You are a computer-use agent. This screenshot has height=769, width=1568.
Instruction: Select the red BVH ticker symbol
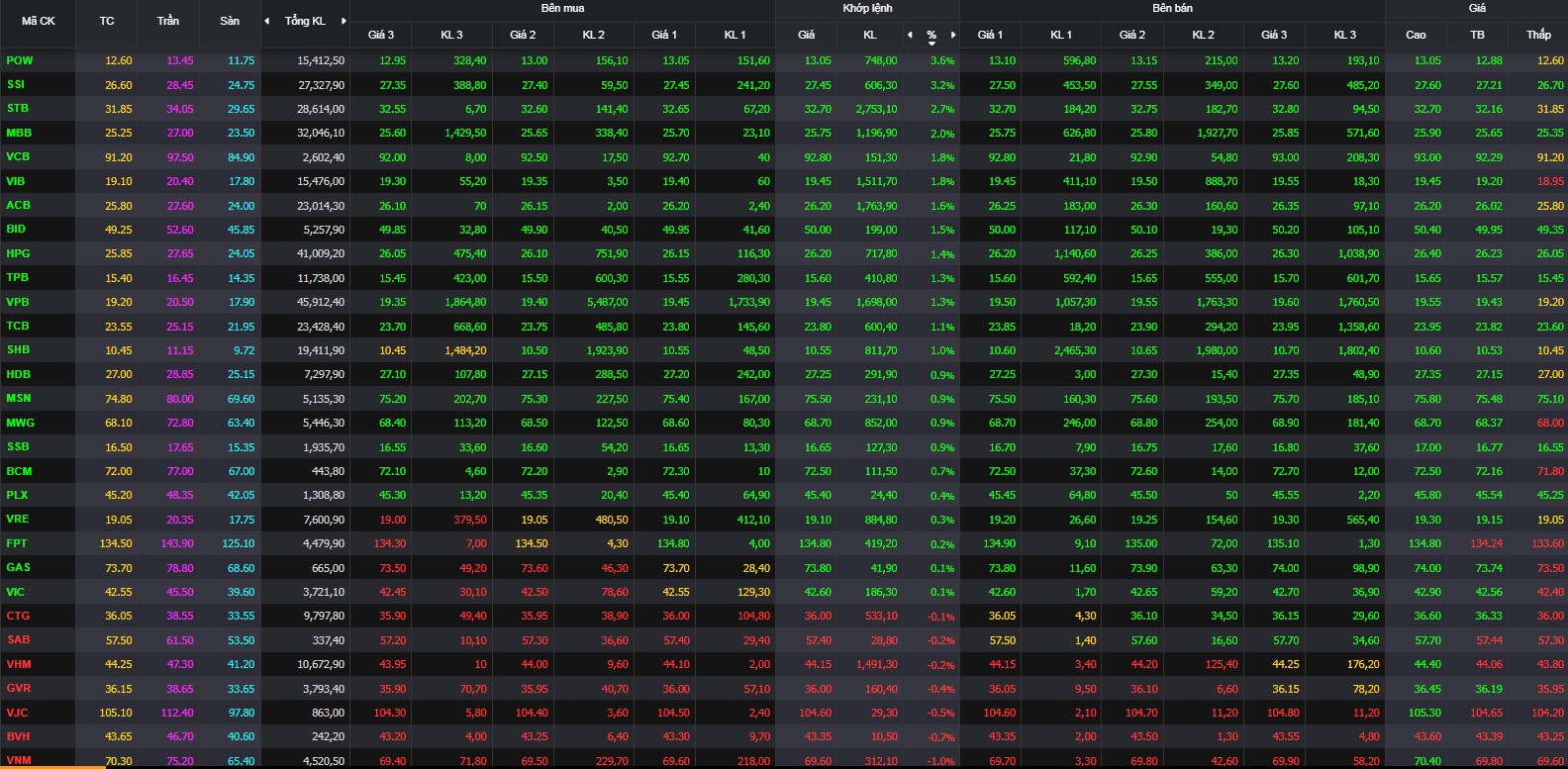coord(18,736)
